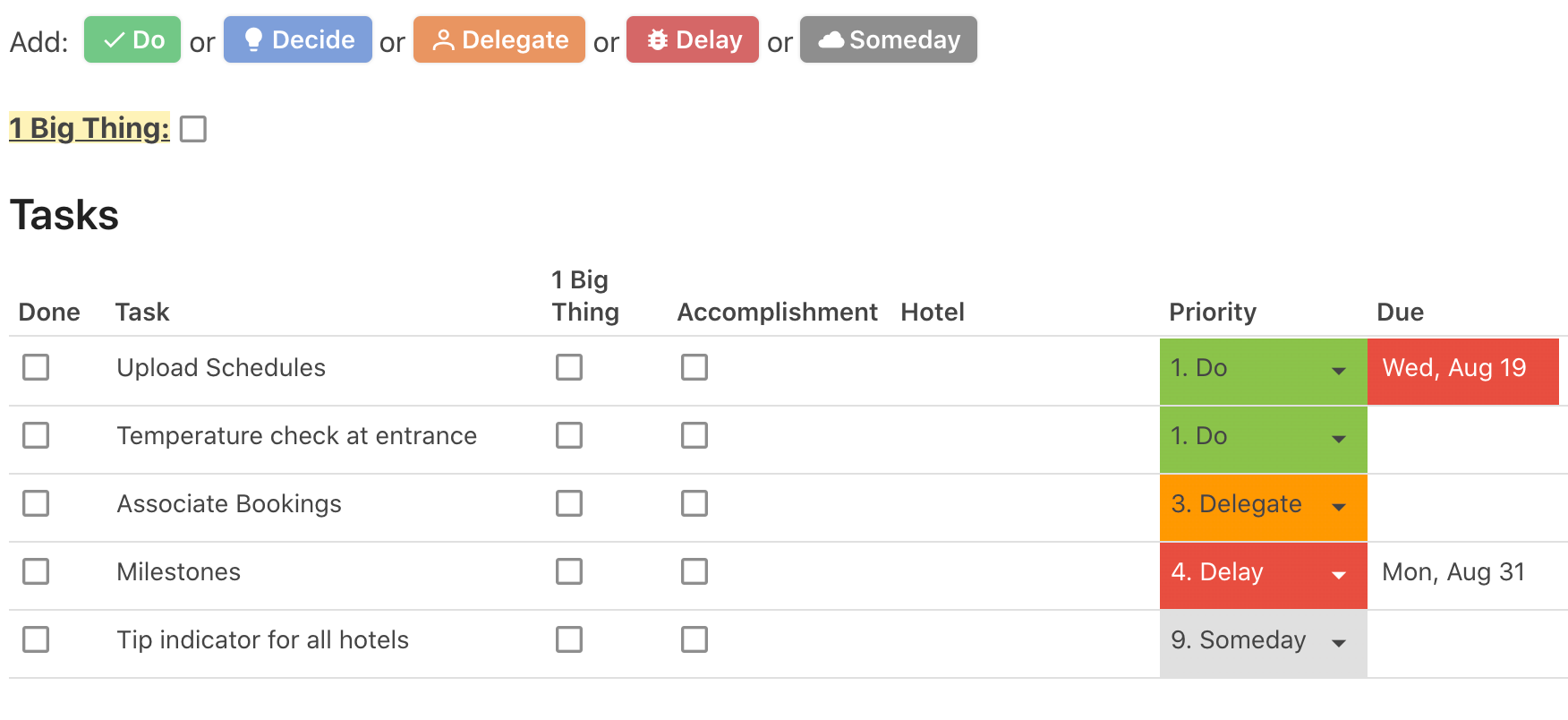Mark Upload Schedules as done
Viewport: 1568px width, 720px height.
(x=36, y=367)
